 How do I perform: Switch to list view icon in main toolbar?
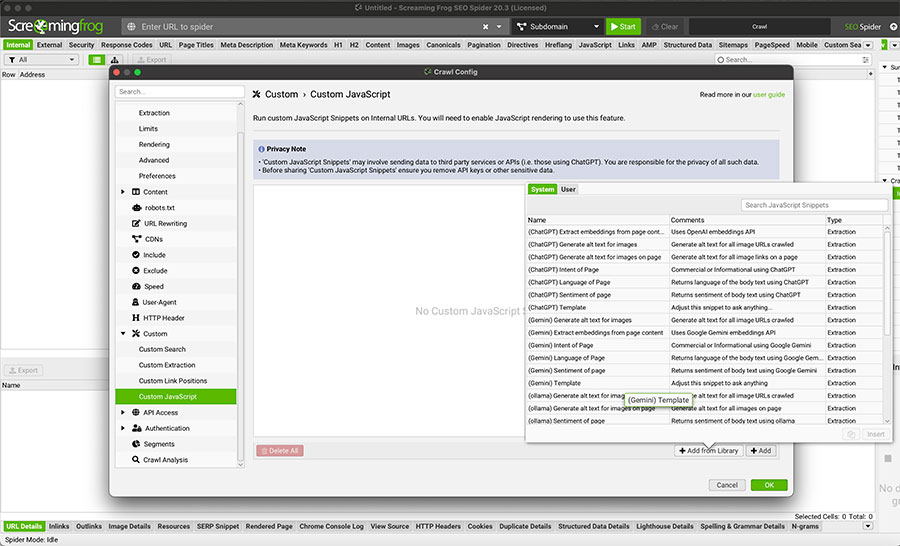[96, 60]
